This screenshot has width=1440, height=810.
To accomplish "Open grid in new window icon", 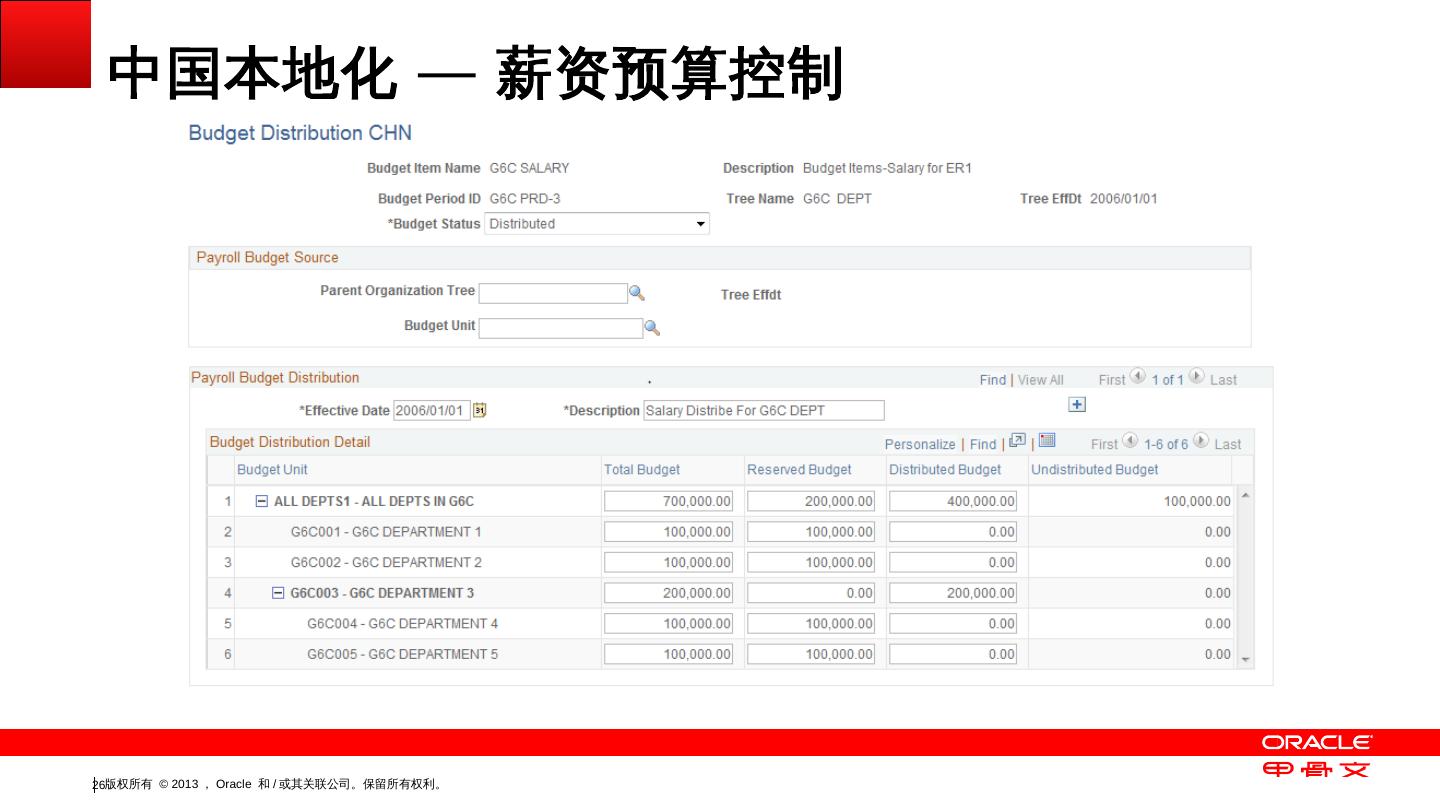I will 1017,441.
